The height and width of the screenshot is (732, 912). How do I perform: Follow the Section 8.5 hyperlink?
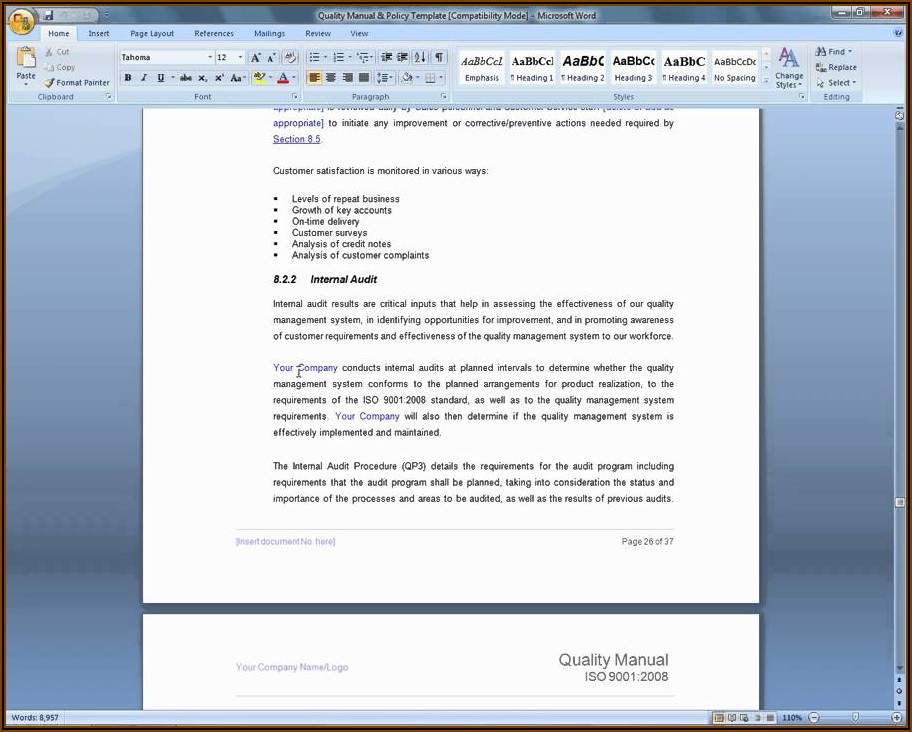(297, 140)
